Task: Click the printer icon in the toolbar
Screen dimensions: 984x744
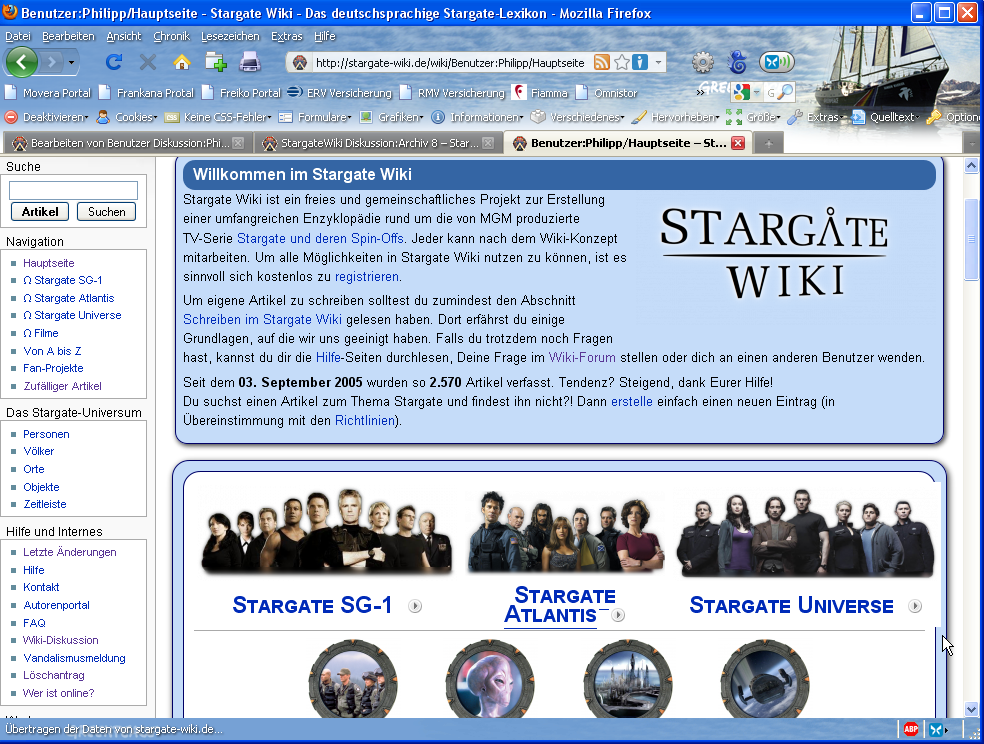Action: [x=250, y=62]
